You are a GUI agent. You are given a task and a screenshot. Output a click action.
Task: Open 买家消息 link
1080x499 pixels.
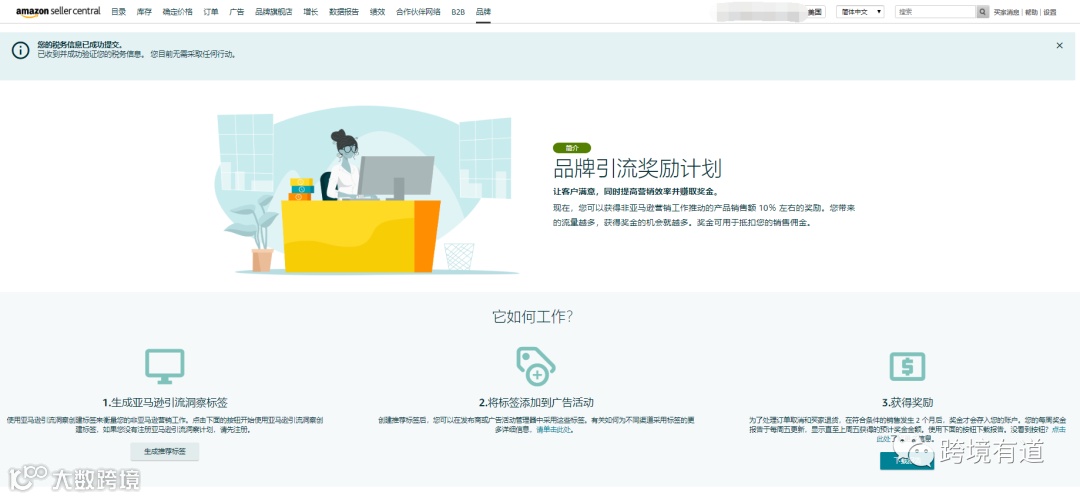(x=1006, y=12)
